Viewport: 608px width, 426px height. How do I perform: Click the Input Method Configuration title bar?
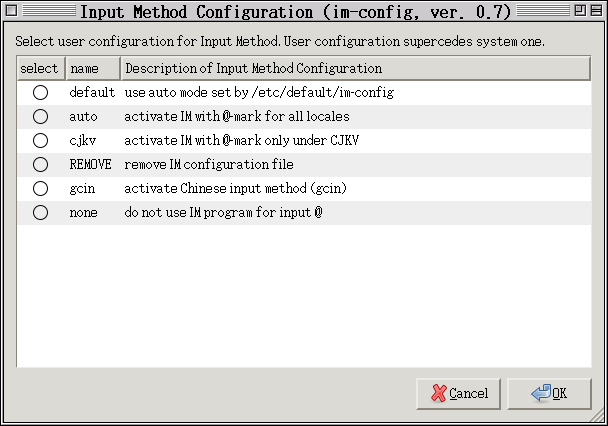click(295, 12)
